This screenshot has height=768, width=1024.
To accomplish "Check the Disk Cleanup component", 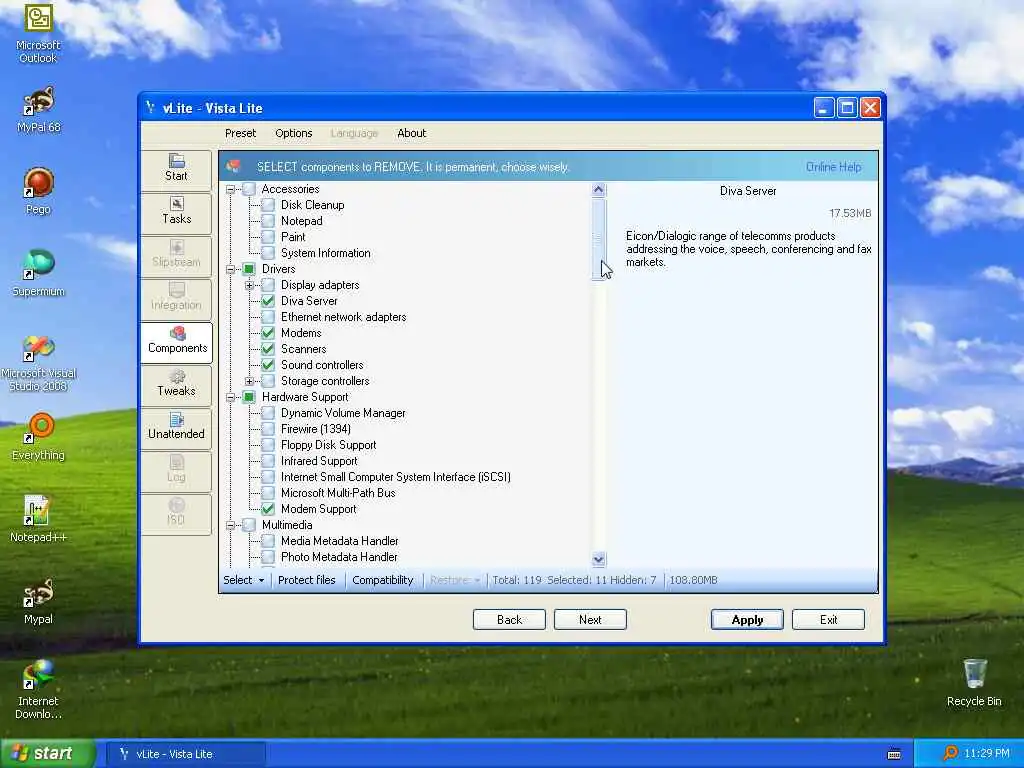I will pyautogui.click(x=268, y=205).
